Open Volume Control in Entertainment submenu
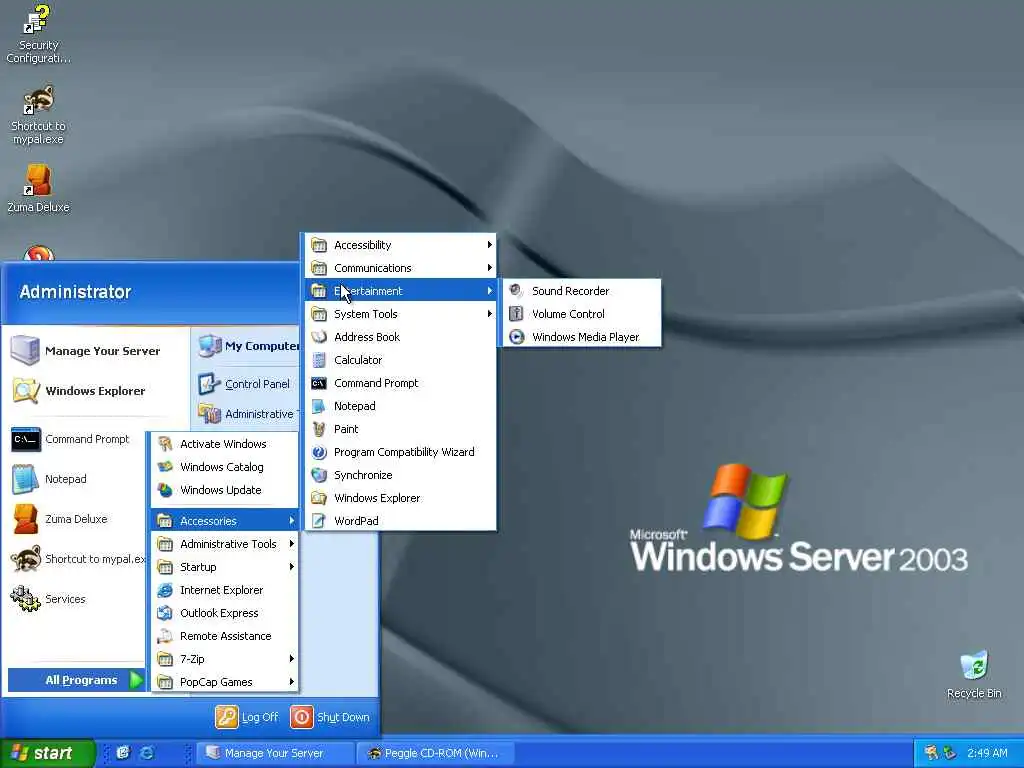1024x768 pixels. click(582, 314)
